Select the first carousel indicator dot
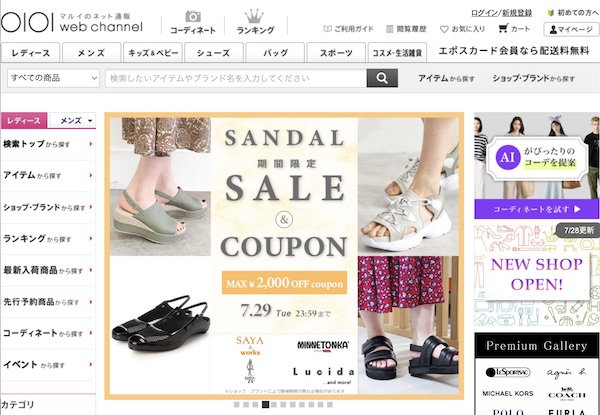The image size is (600, 415). pos(237,404)
